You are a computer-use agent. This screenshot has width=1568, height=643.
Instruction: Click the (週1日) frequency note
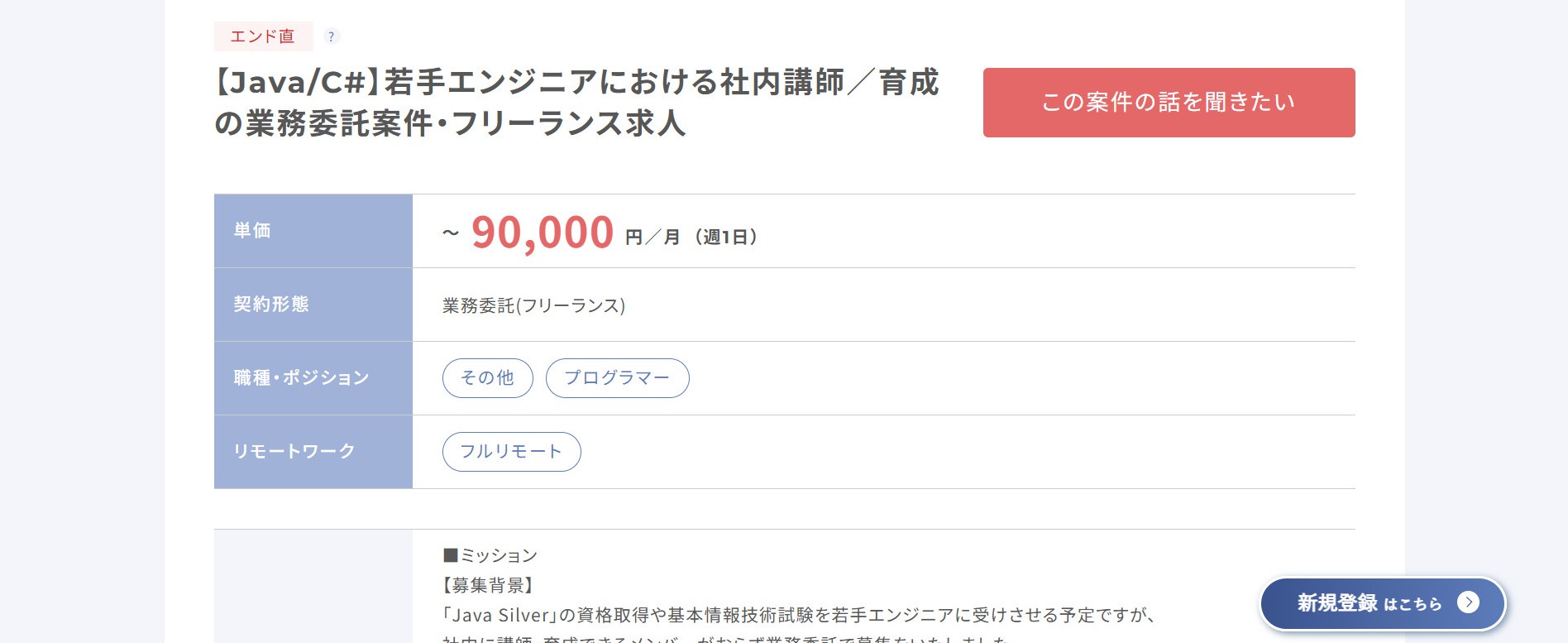(726, 238)
